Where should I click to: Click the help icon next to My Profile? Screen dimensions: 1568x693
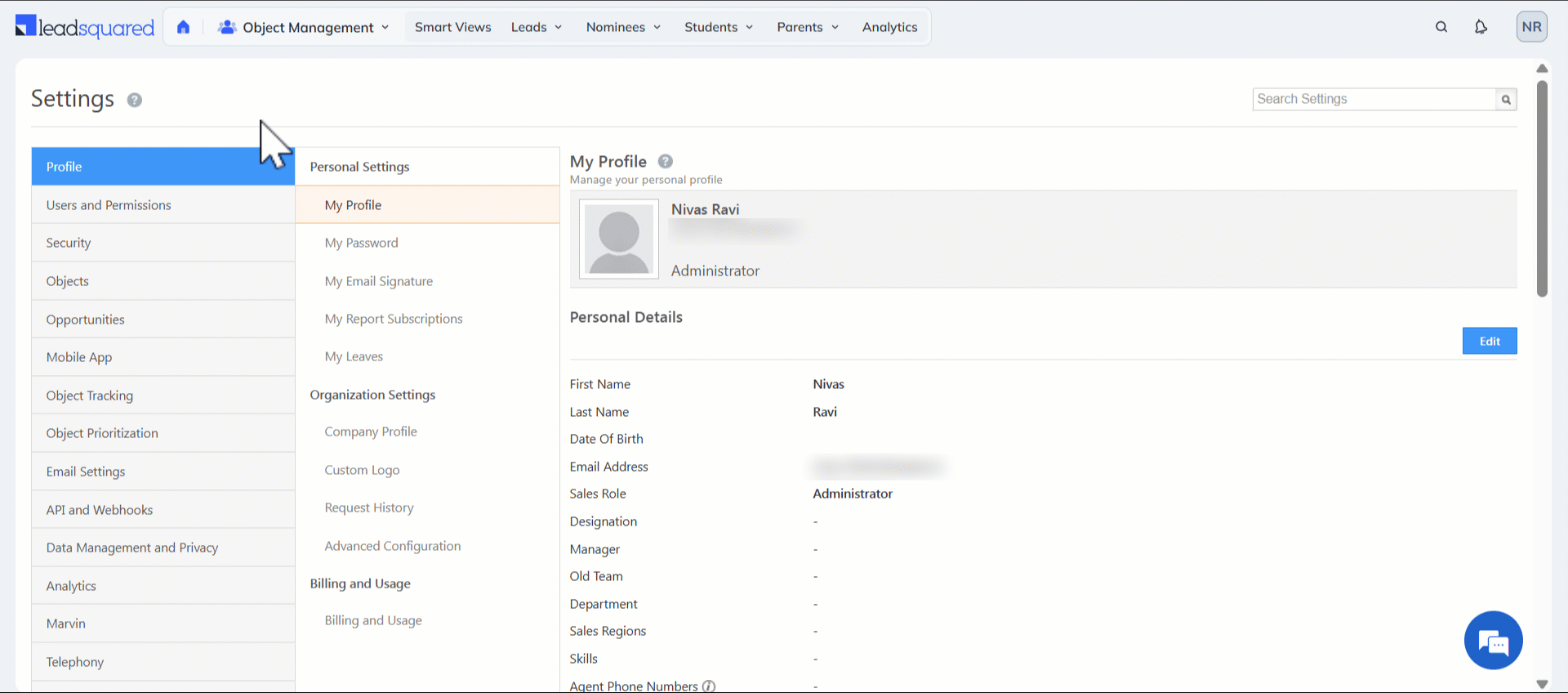[x=666, y=162]
